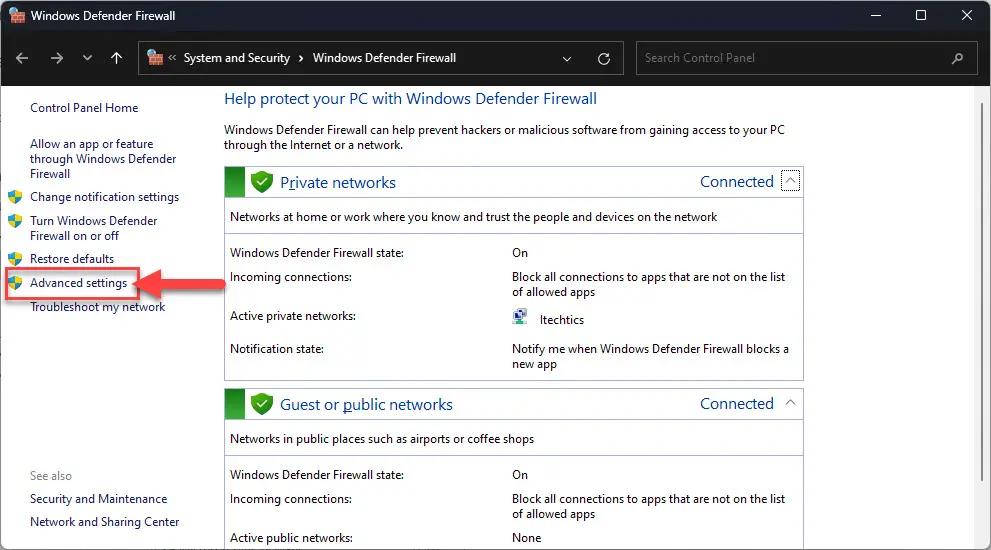Select the Itechtics network name
991x550 pixels.
pyautogui.click(x=562, y=321)
